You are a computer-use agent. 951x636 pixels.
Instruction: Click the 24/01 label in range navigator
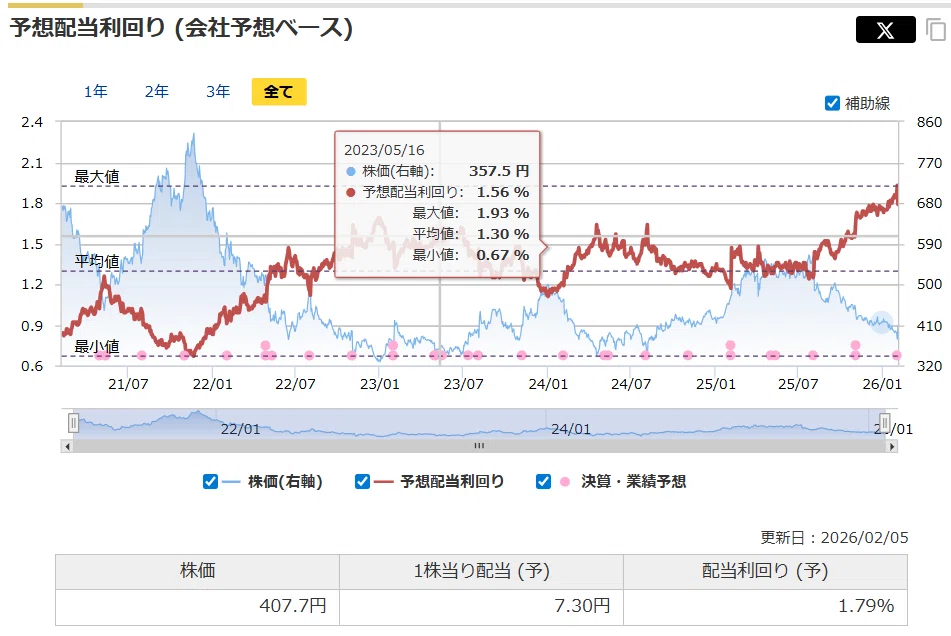[x=571, y=429]
